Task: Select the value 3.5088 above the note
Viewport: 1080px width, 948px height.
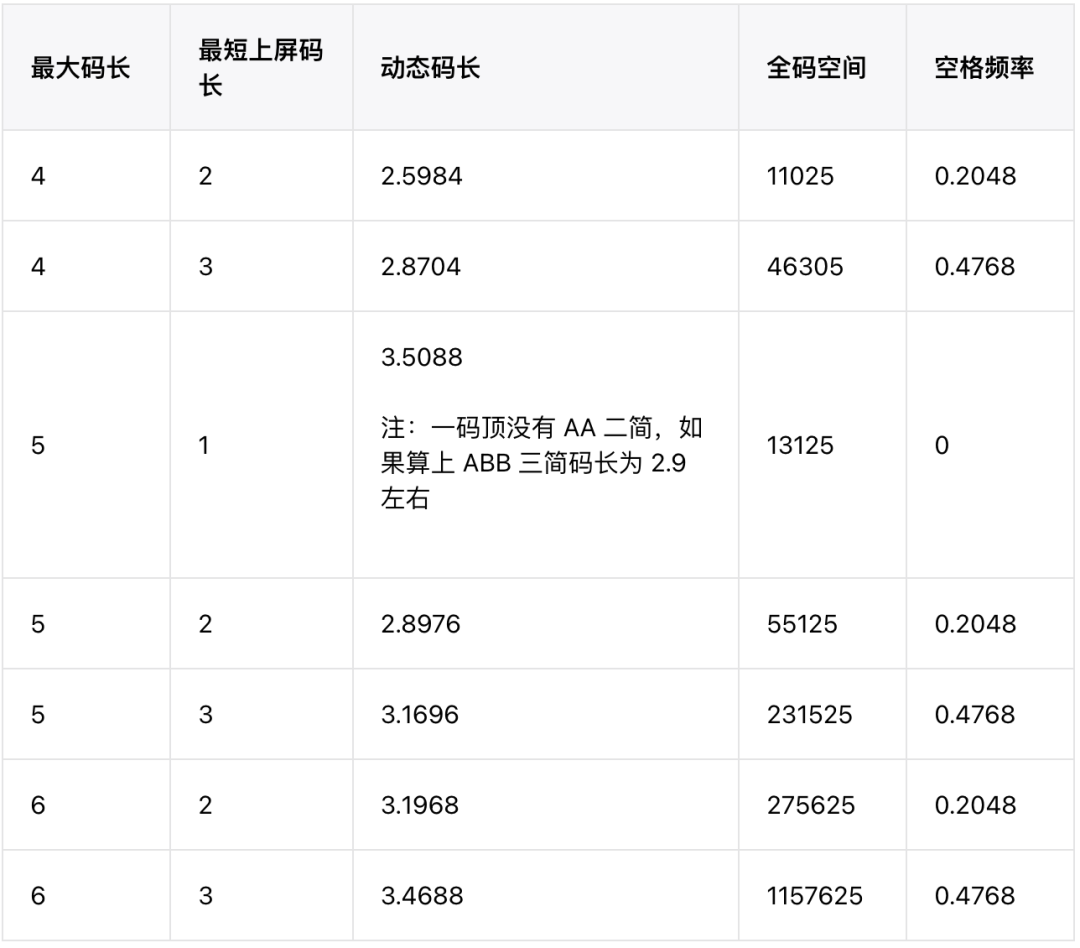Action: point(422,358)
